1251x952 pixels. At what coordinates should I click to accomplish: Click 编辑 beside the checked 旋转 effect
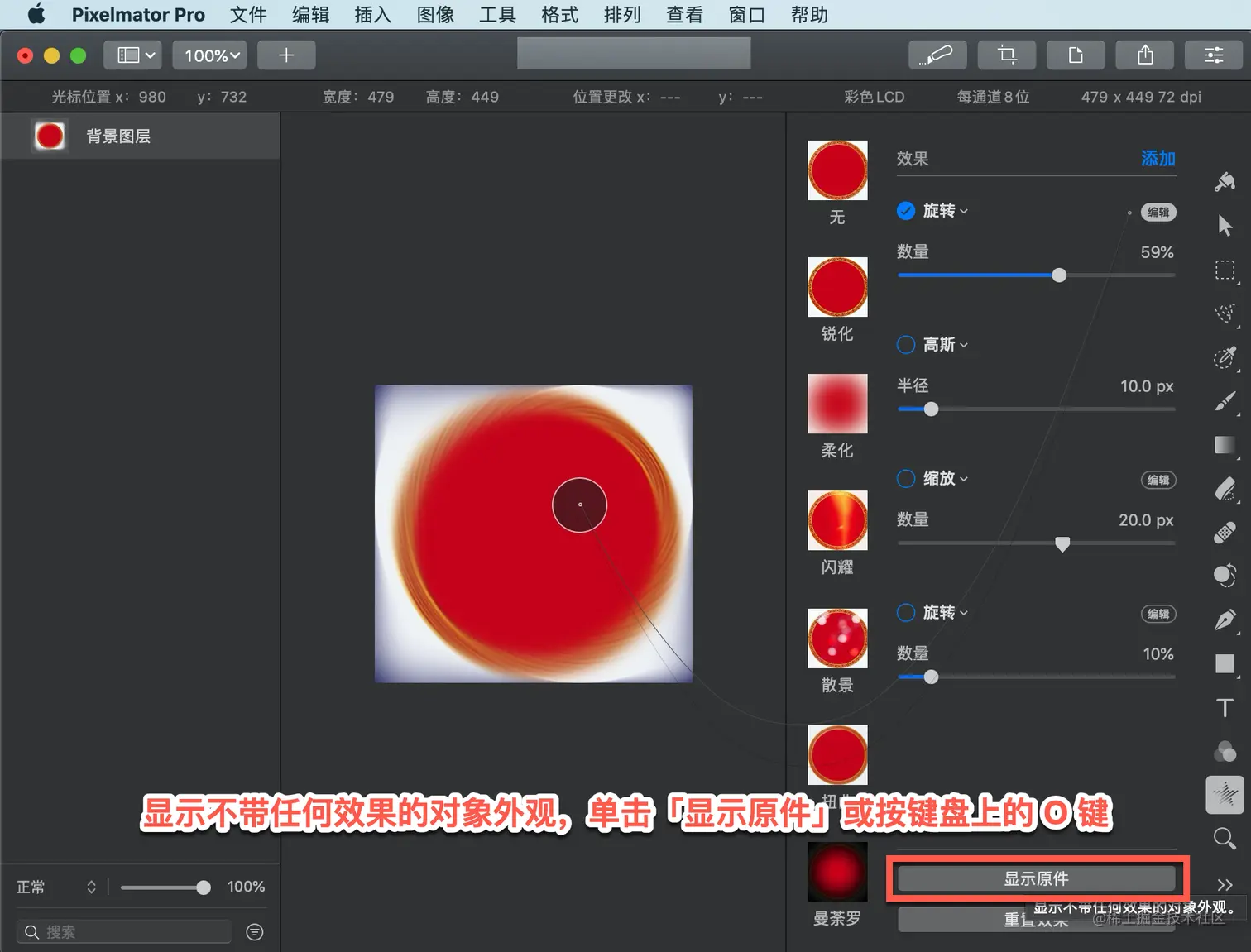(1158, 213)
